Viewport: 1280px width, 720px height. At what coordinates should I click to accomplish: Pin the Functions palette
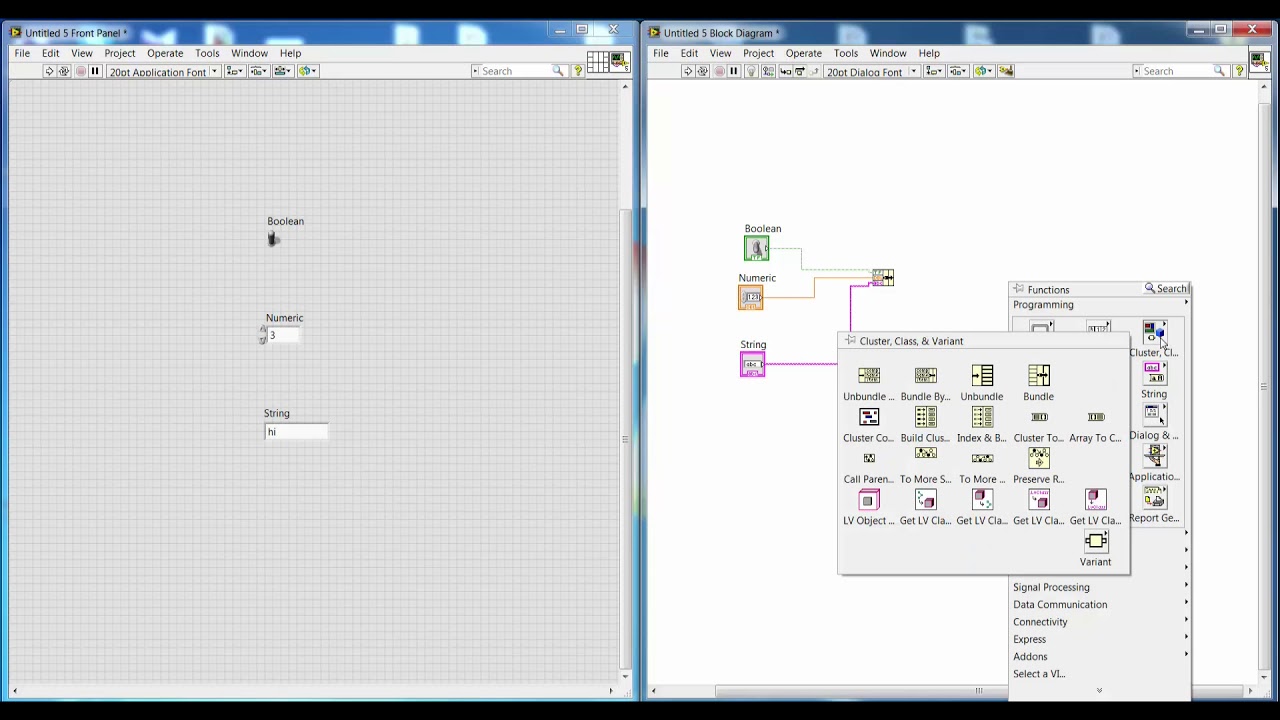coord(1018,289)
